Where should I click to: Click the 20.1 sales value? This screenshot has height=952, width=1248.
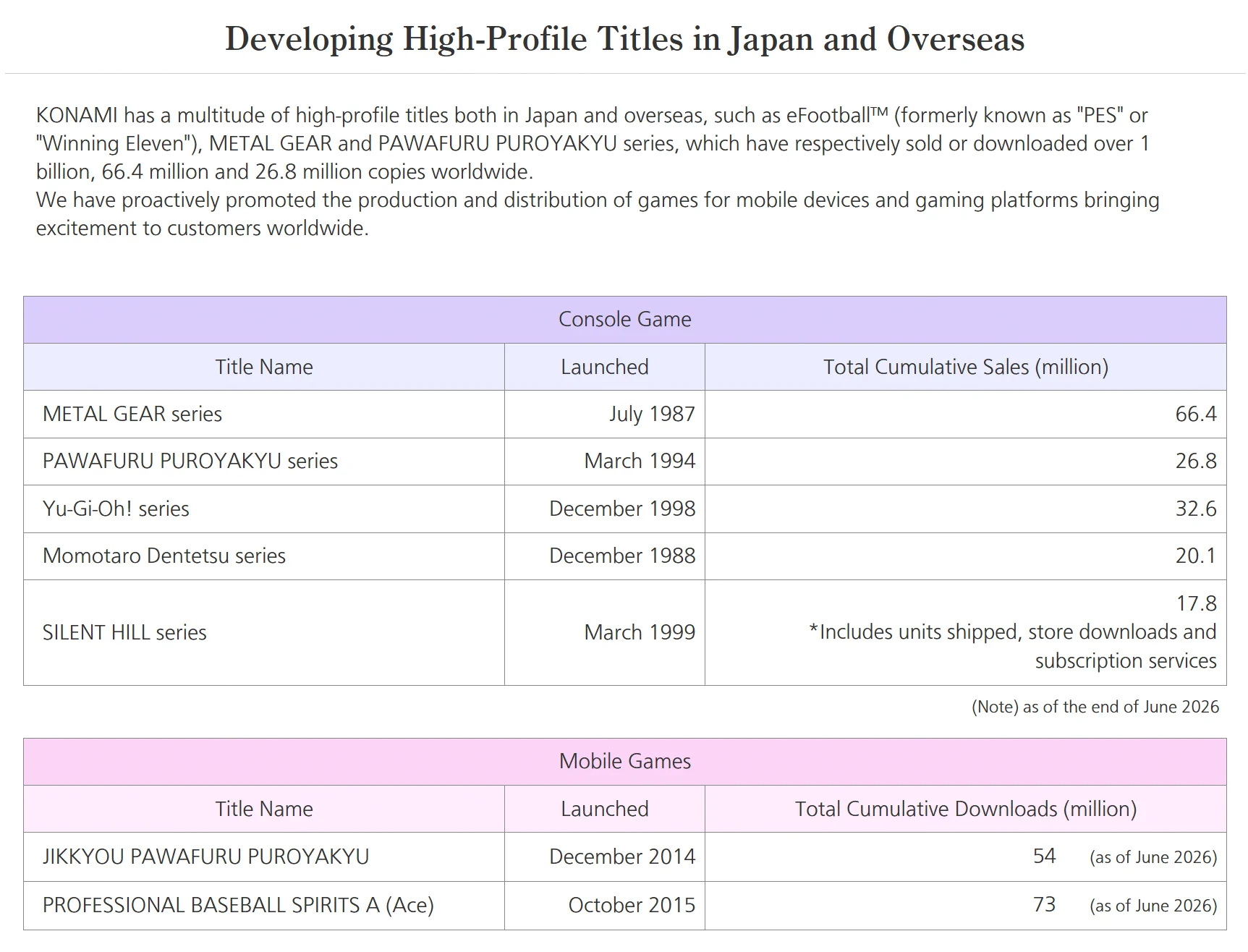click(x=1196, y=556)
